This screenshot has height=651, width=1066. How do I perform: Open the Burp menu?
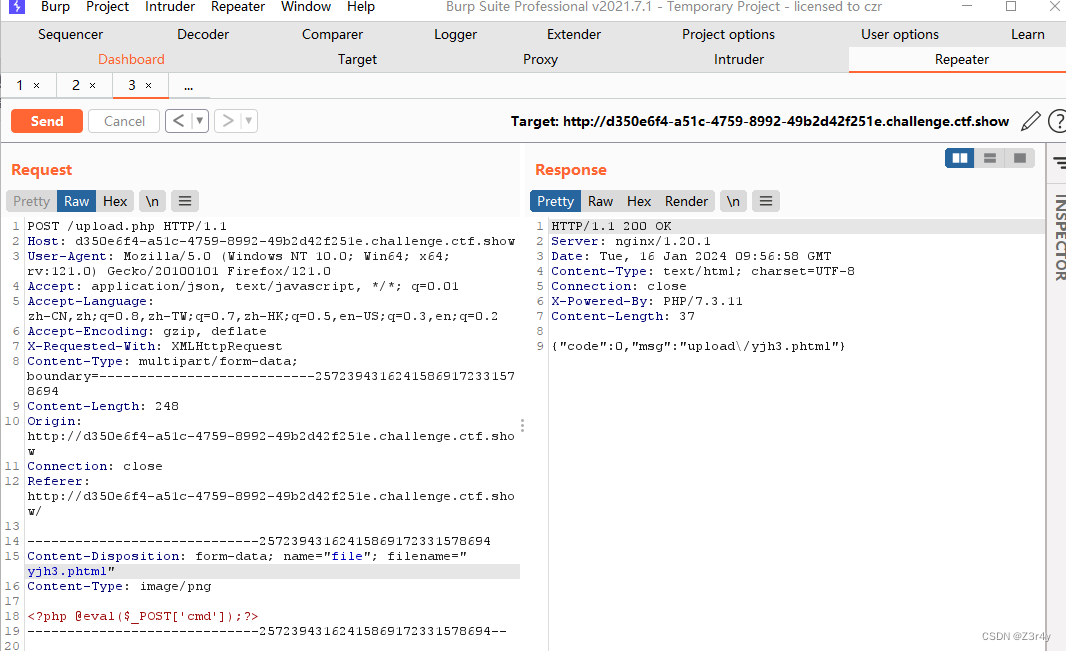(x=55, y=7)
